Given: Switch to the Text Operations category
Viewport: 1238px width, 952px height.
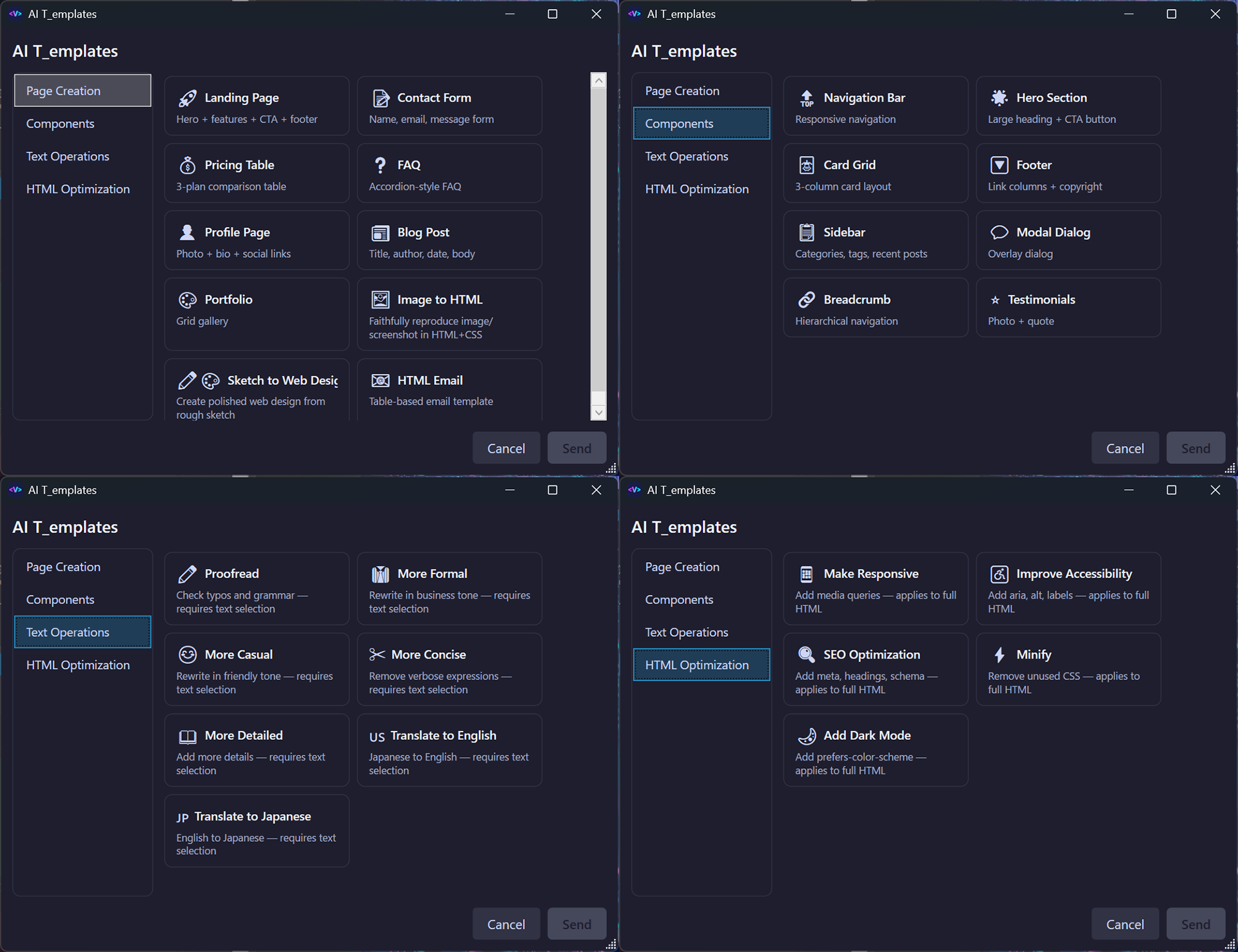Looking at the screenshot, I should click(x=68, y=156).
